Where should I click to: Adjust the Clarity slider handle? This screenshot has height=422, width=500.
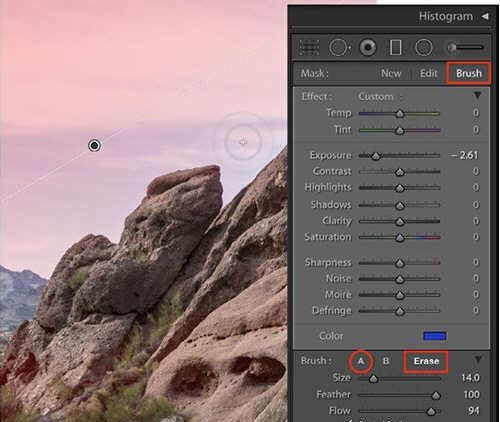[400, 221]
